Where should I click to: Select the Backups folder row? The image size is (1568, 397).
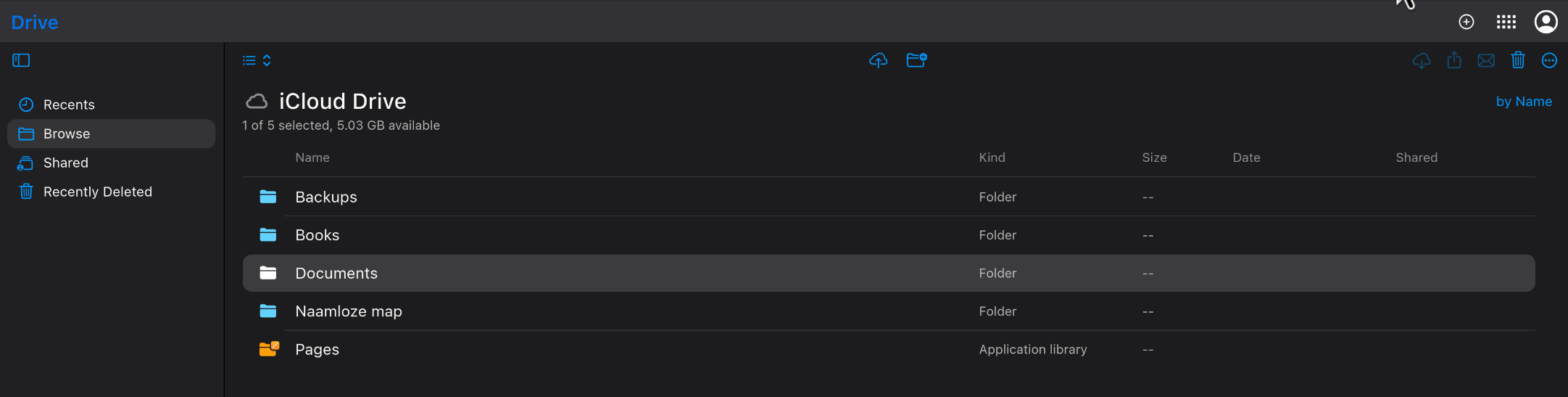(x=326, y=197)
